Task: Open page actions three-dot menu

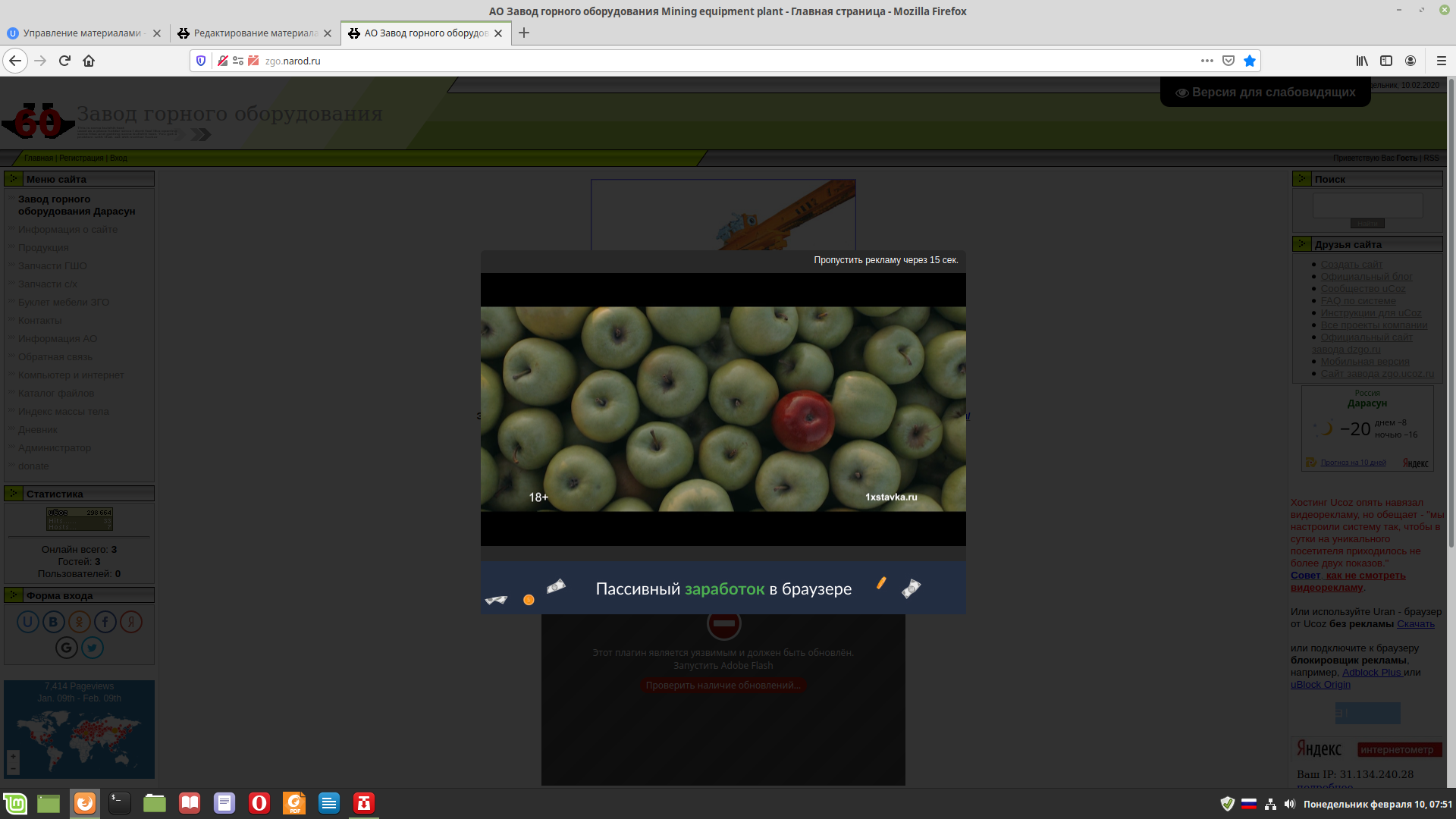Action: (1207, 61)
